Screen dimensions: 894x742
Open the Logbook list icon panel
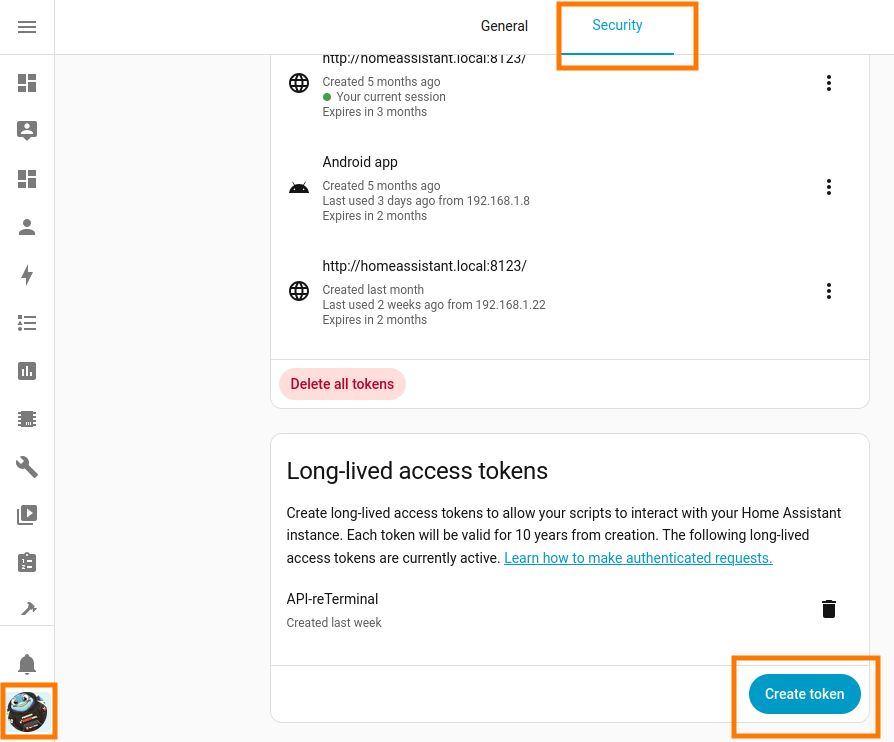[27, 323]
